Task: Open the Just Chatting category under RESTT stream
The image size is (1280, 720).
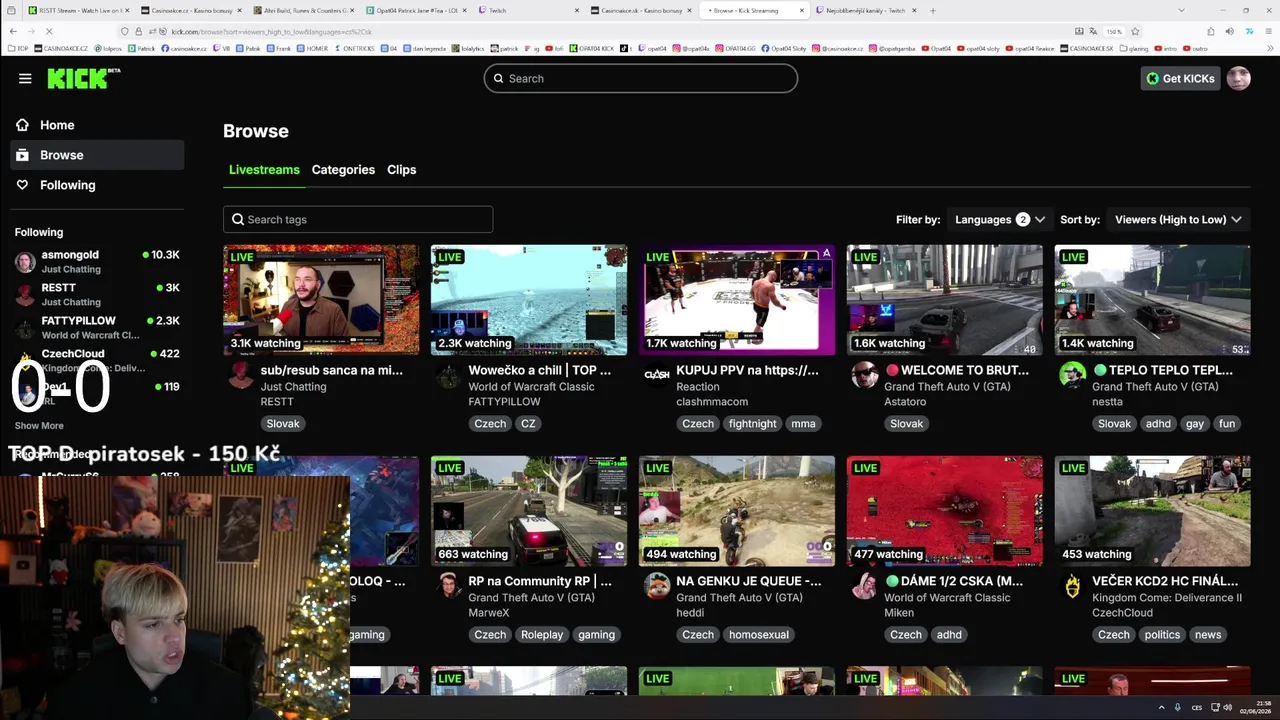Action: pyautogui.click(x=293, y=387)
